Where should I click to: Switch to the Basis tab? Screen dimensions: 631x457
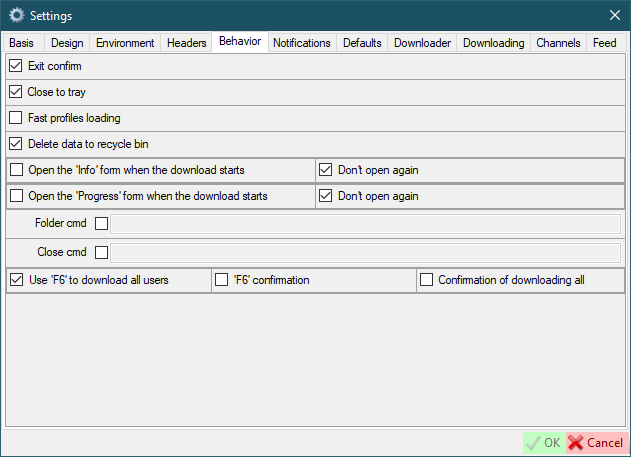pyautogui.click(x=22, y=44)
